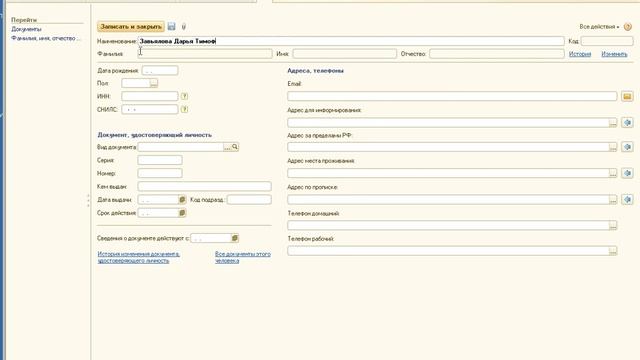The width and height of the screenshot is (640, 360).
Task: Click the Телефон домашний input field
Action: 452,225
